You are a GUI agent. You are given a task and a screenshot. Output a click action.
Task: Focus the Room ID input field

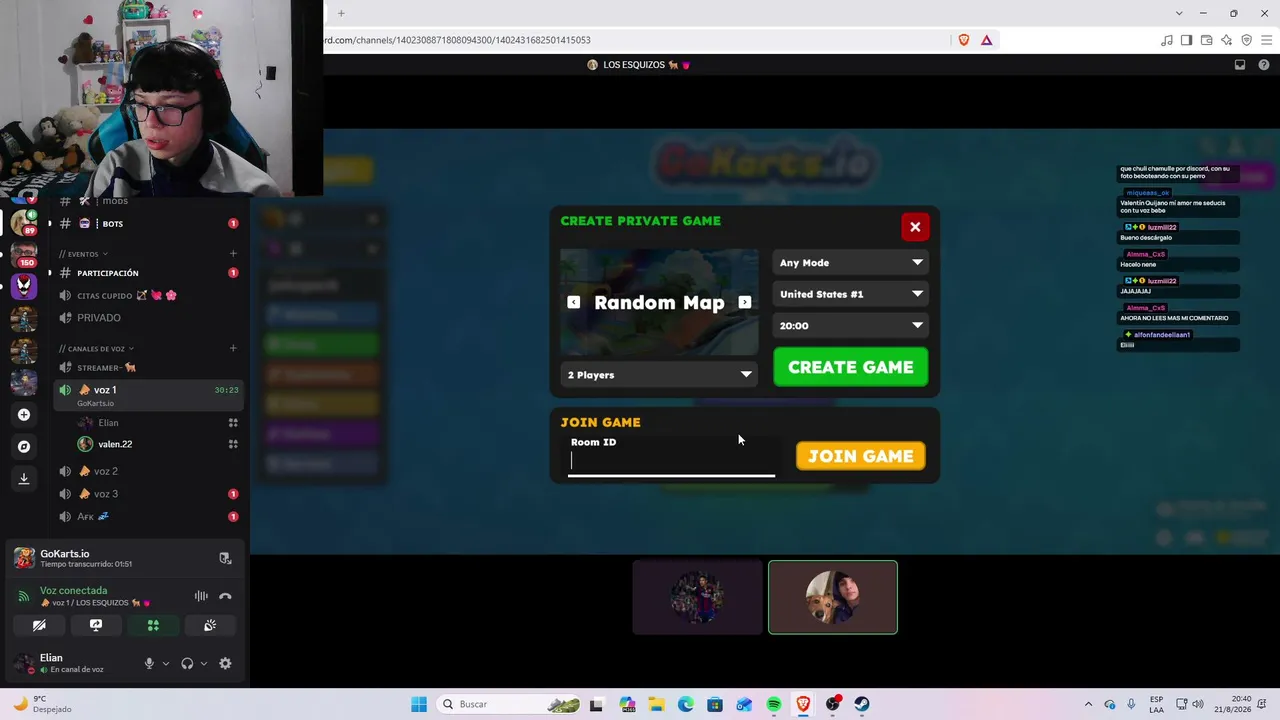tap(672, 461)
